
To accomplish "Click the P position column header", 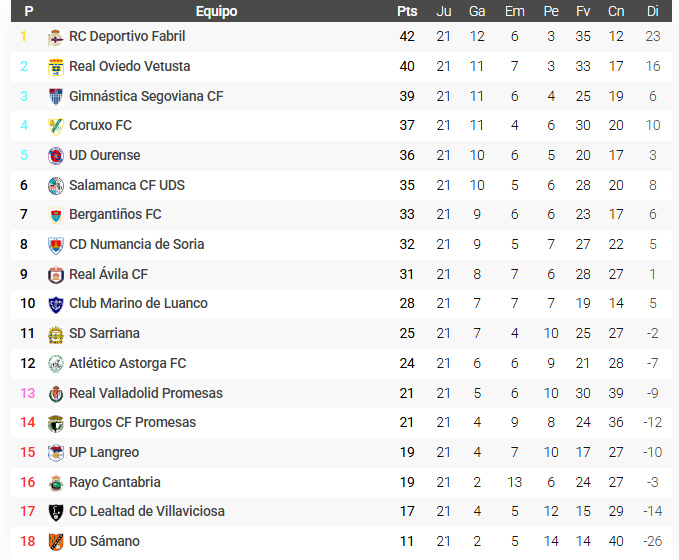I will (29, 12).
